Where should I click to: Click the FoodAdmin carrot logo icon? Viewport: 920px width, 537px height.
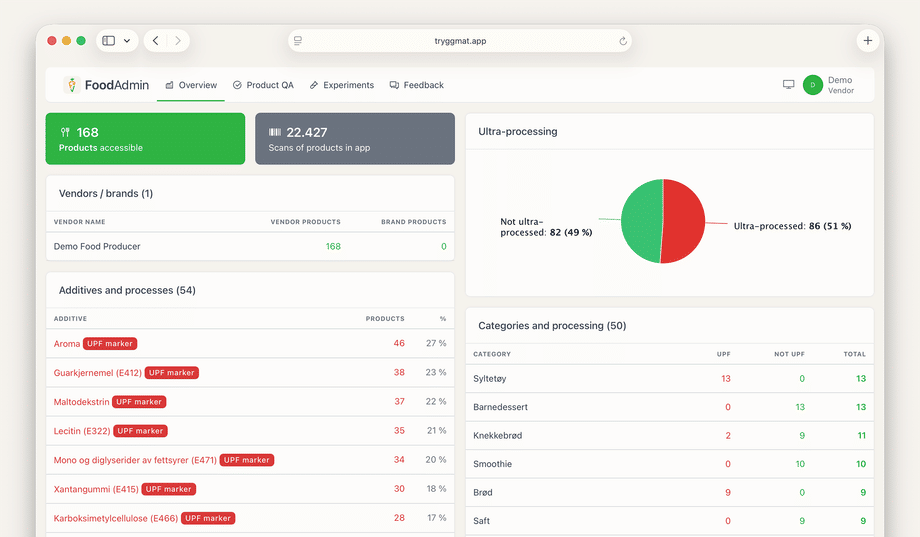click(72, 85)
